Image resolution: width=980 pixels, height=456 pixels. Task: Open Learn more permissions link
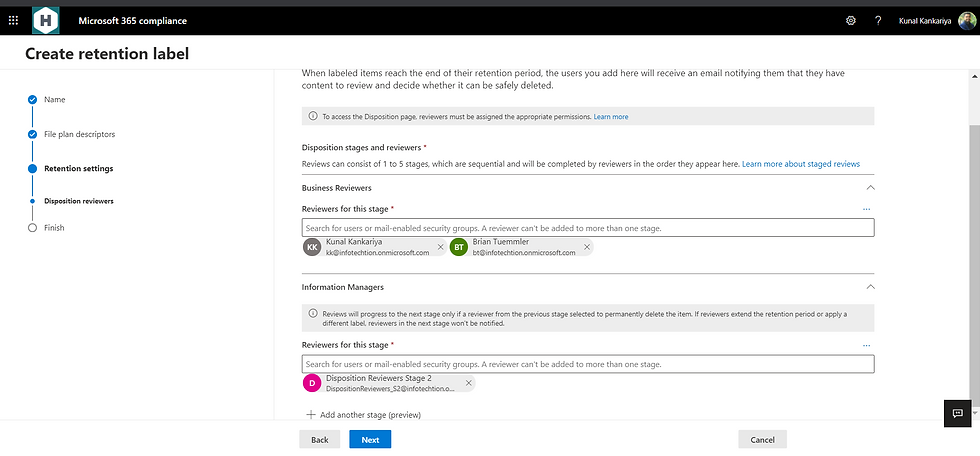[611, 117]
